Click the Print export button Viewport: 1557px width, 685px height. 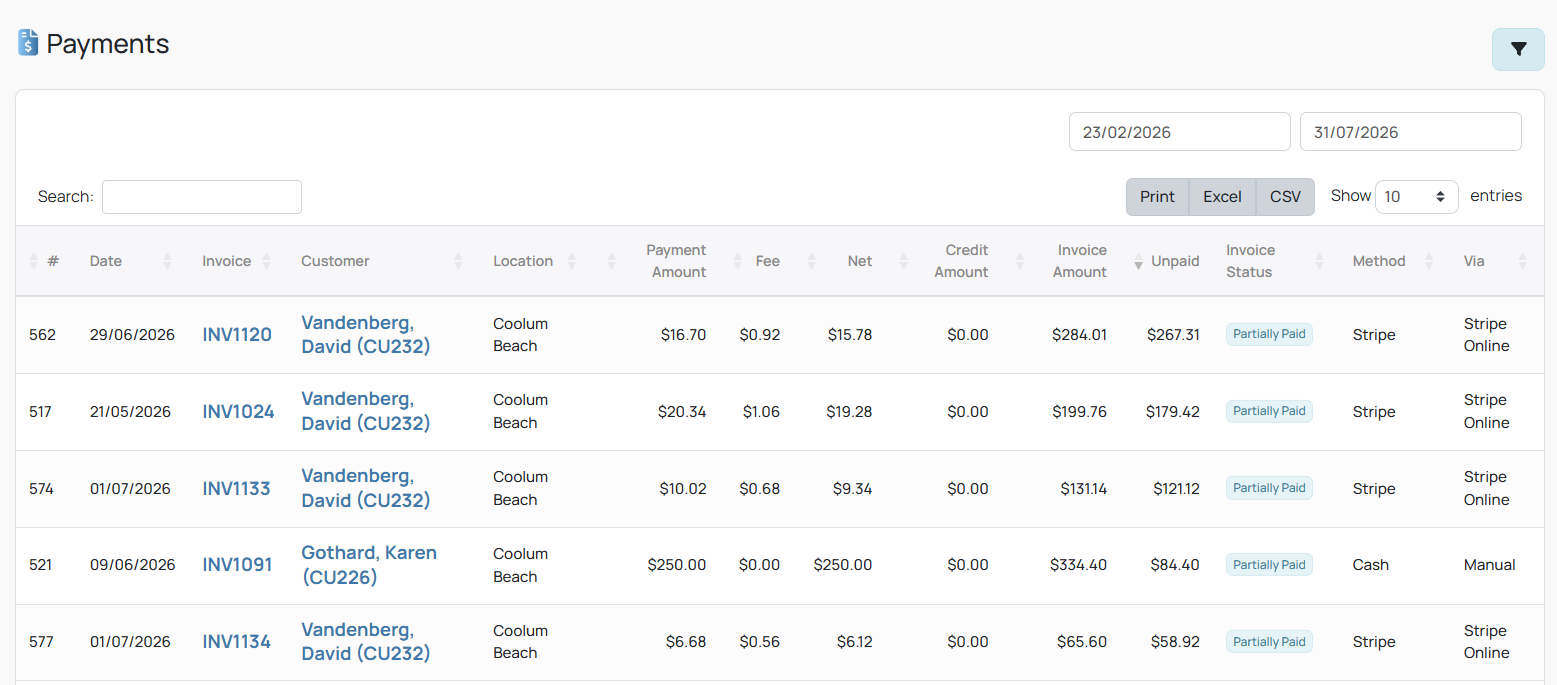1157,197
